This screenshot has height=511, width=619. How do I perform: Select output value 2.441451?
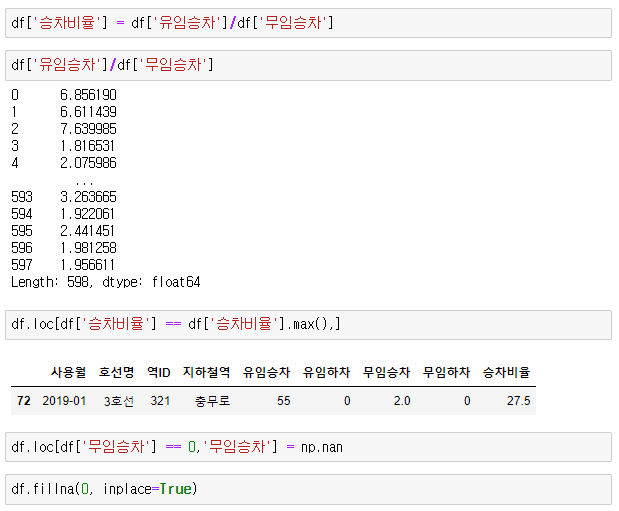coord(88,231)
